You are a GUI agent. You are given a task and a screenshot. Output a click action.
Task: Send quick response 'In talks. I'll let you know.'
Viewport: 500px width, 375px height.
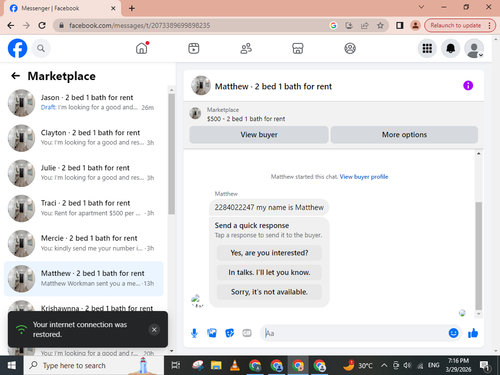(269, 272)
